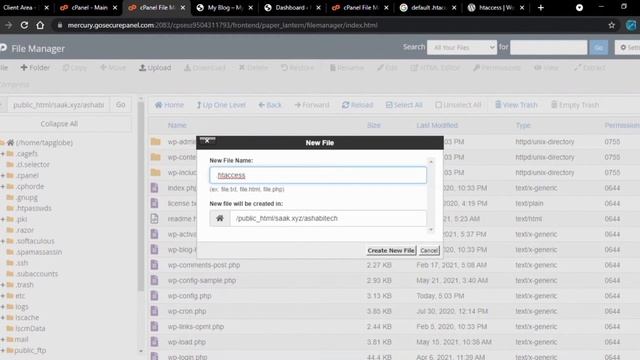Expand the lscache folder
This screenshot has height=360, width=640.
2,318
